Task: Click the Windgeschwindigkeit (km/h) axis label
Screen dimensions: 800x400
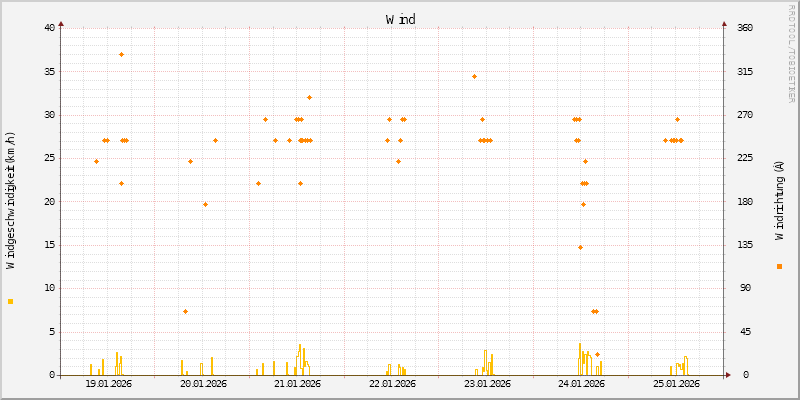Action: 11,200
